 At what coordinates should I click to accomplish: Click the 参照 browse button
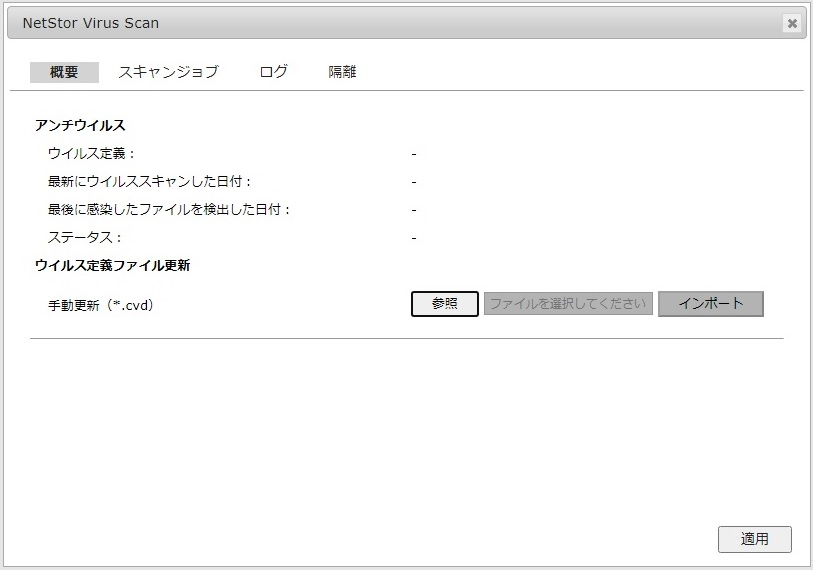[445, 304]
